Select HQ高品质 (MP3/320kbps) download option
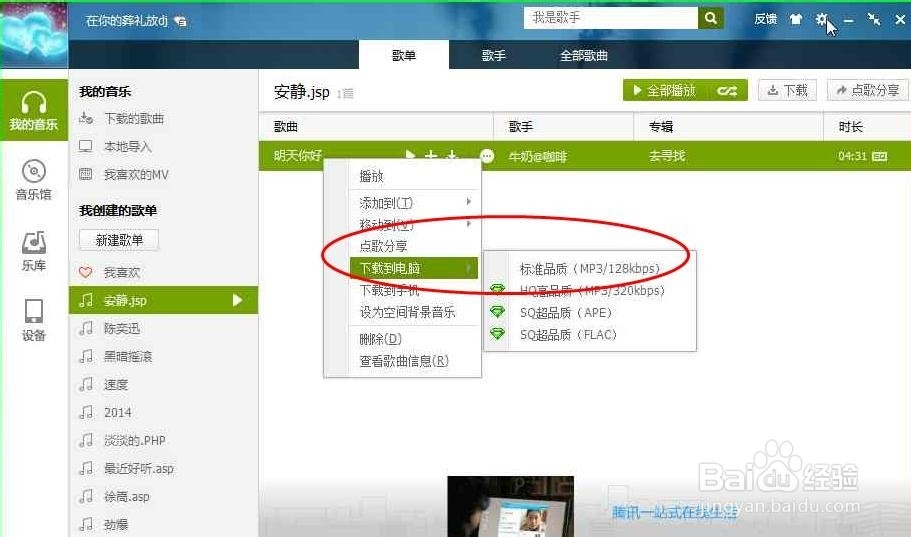The height and width of the screenshot is (537, 911). 590,291
